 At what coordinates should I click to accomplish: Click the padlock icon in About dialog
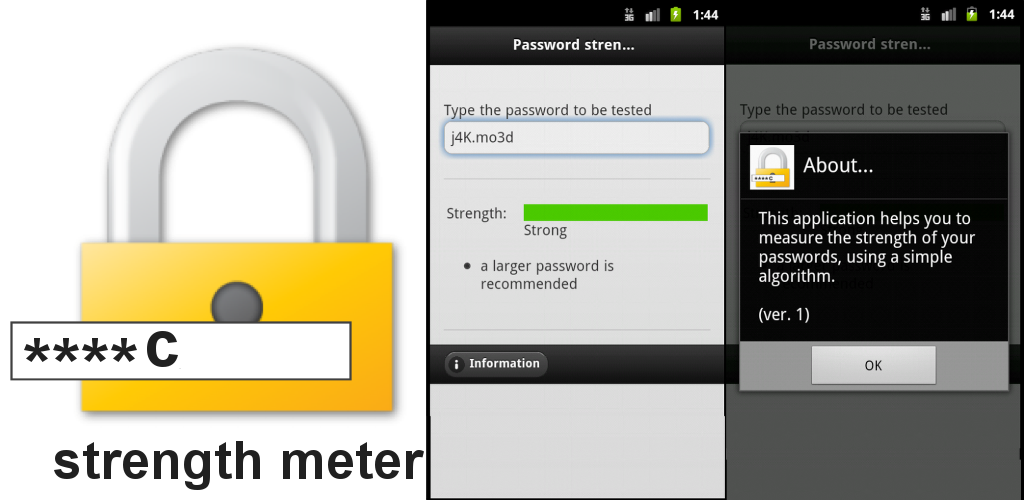(x=772, y=167)
